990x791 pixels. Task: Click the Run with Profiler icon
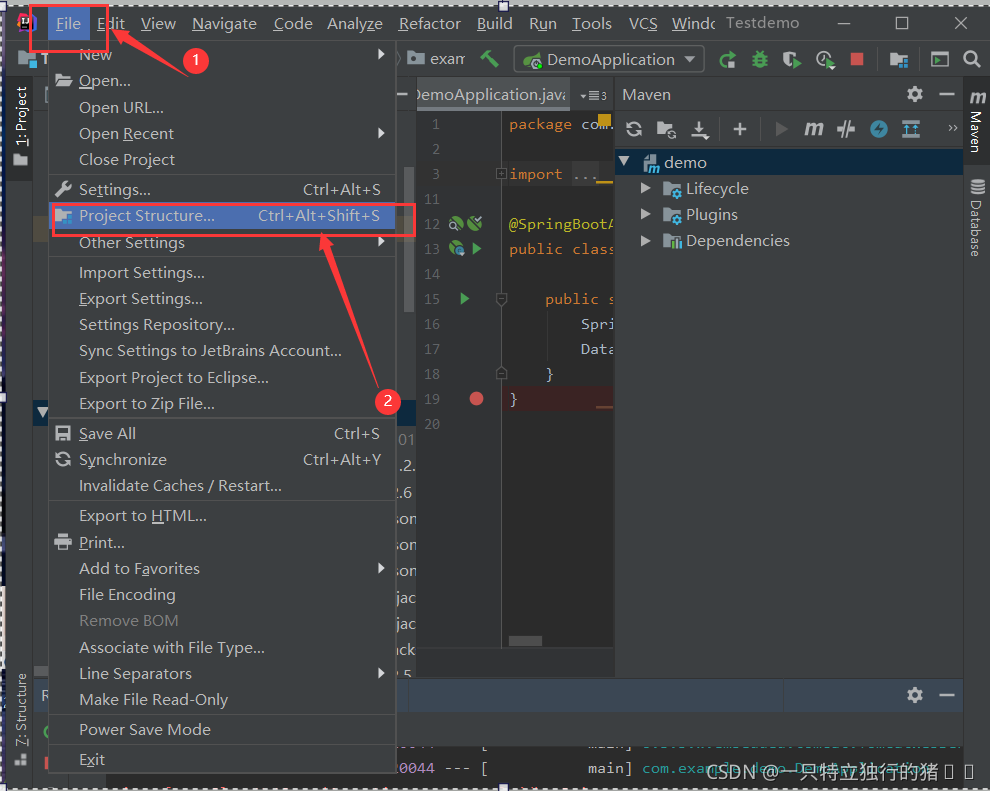point(825,59)
